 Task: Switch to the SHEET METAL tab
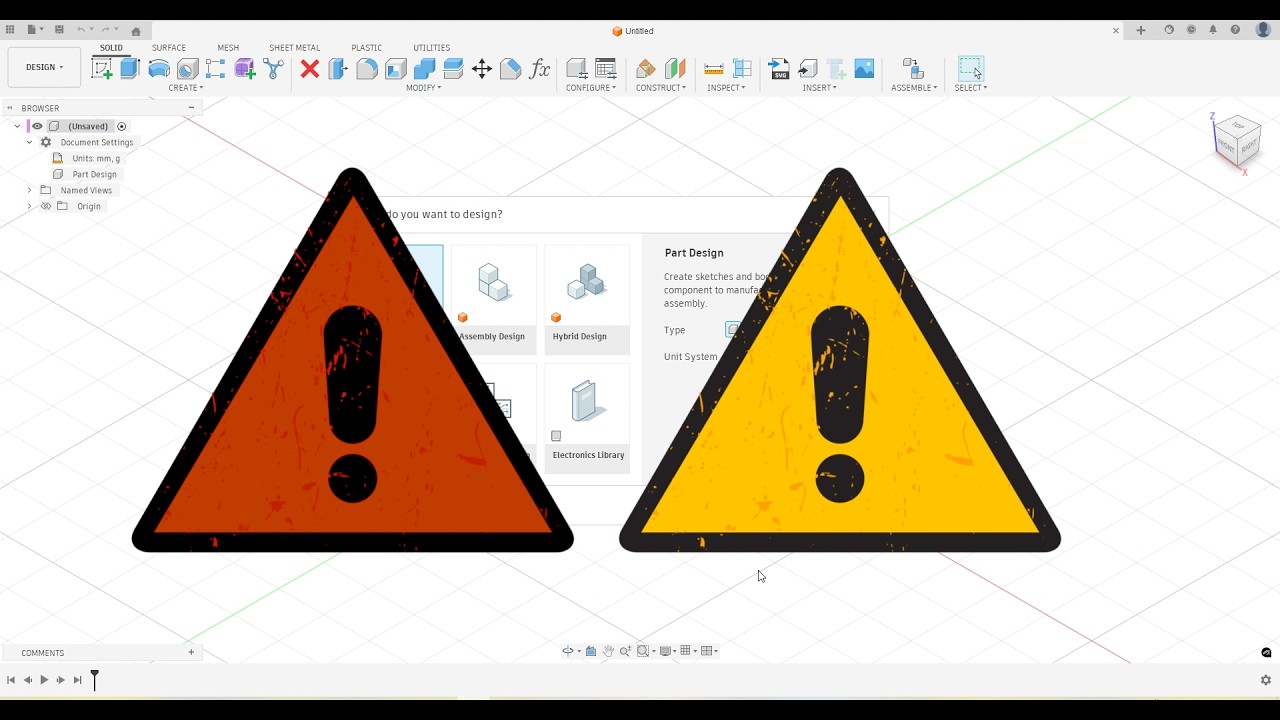(294, 48)
